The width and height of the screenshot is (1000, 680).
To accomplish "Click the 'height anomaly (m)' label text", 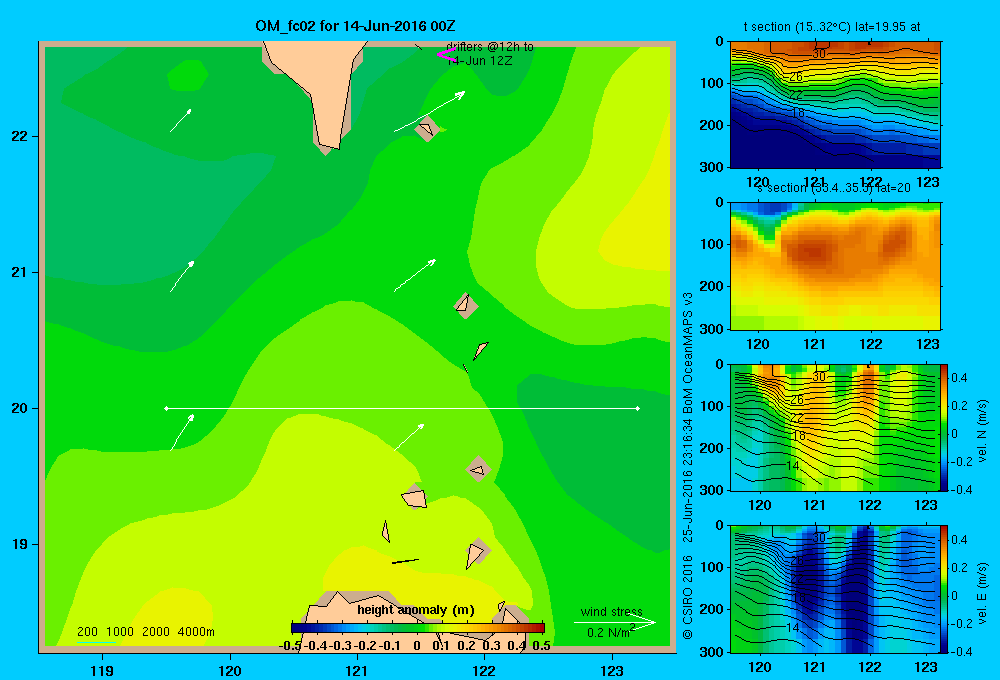I will pos(416,610).
